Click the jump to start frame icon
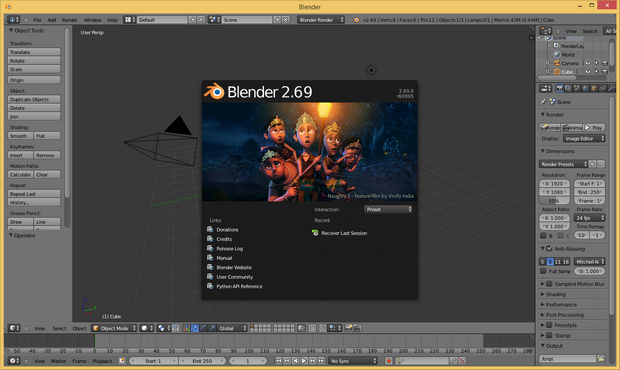Screen dimensions: 620x370 tap(278, 361)
